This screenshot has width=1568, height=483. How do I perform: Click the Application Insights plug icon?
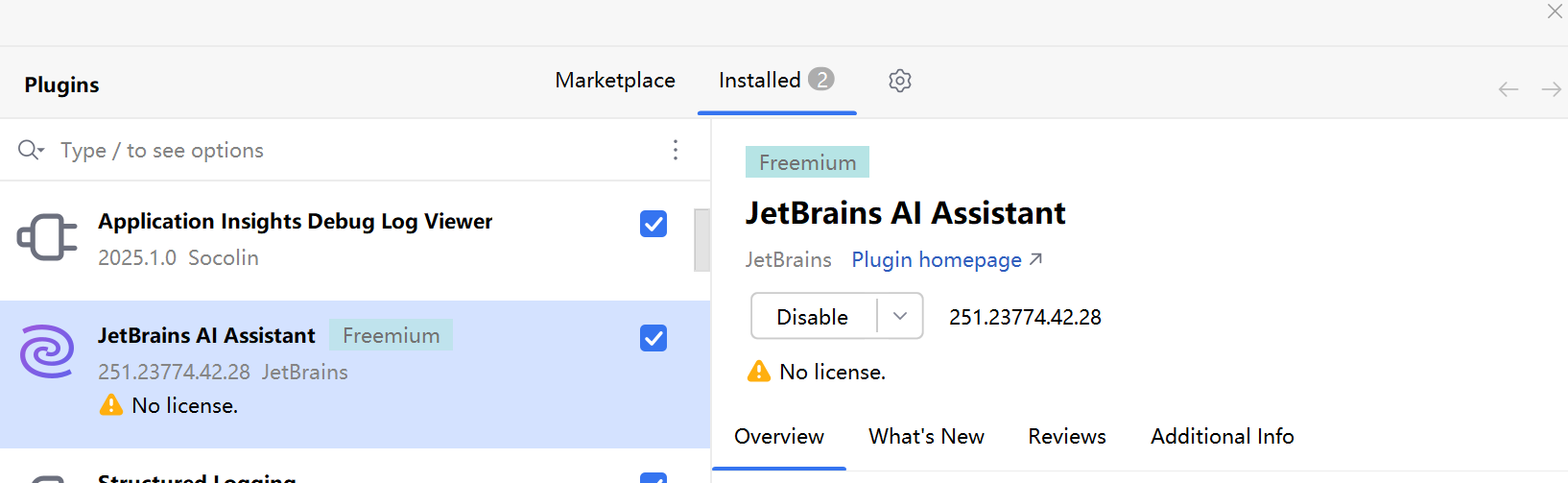pos(47,237)
